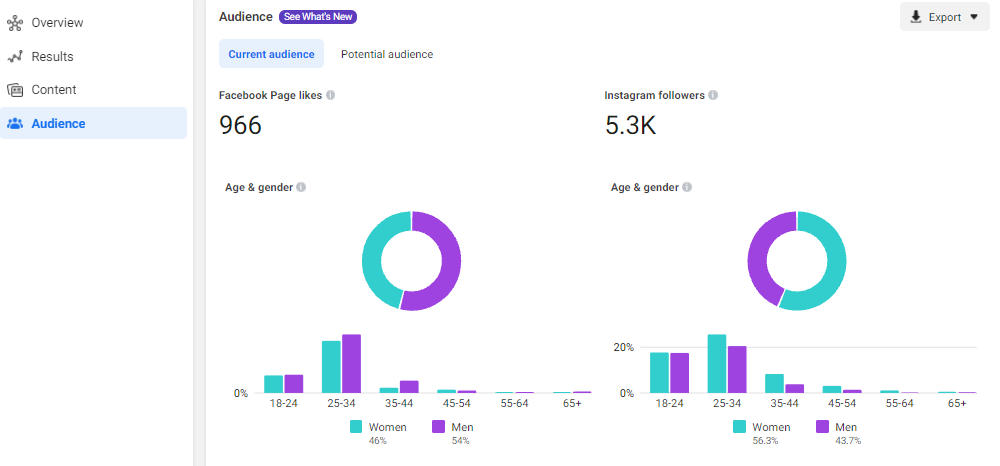Select the Current audience tab

coord(271,54)
